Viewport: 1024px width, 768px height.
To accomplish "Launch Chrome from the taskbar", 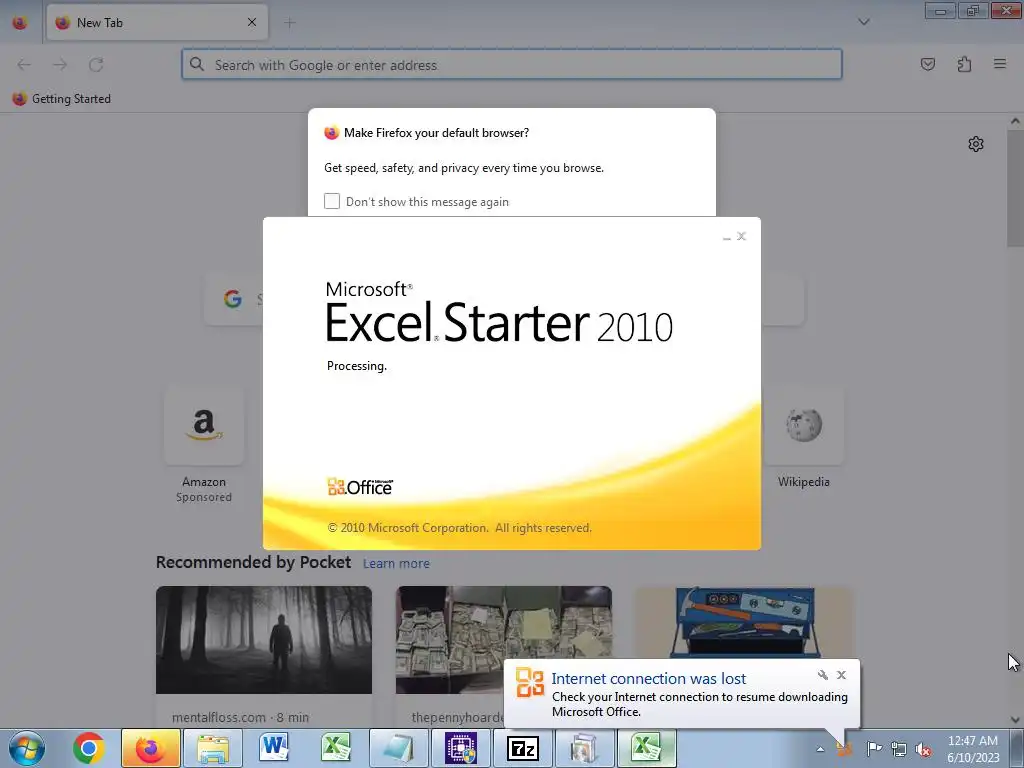I will pyautogui.click(x=89, y=748).
